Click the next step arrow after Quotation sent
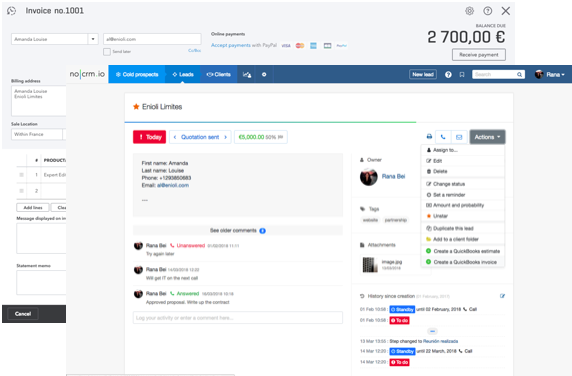Image resolution: width=572 pixels, height=376 pixels. (x=225, y=137)
